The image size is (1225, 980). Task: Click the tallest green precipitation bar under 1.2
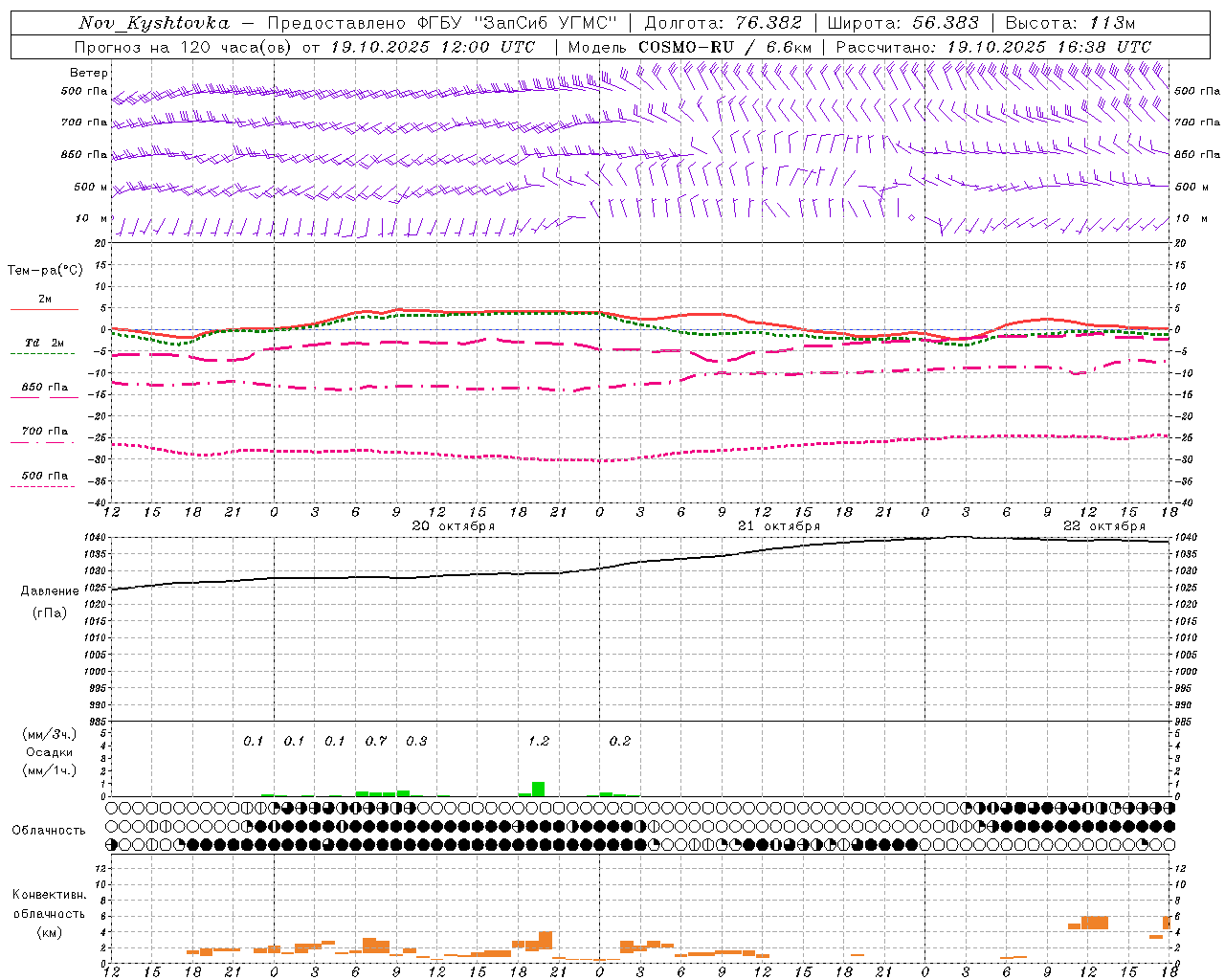point(538,789)
